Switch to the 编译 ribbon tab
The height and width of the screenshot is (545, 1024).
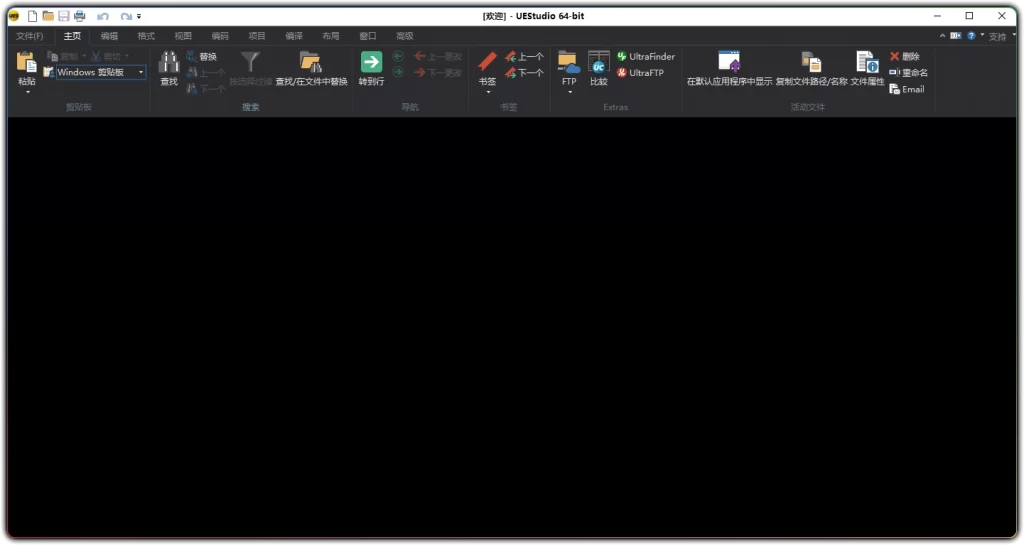click(294, 36)
